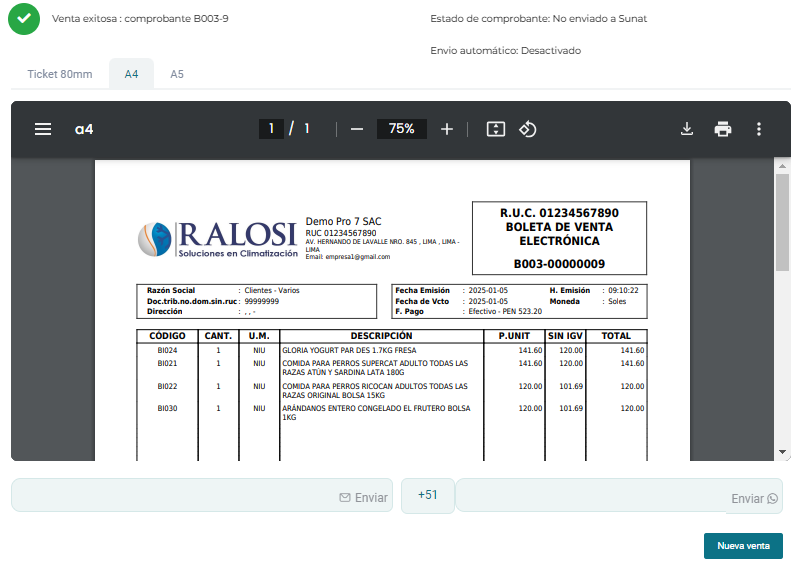800x575 pixels.
Task: Send receipt via WhatsApp Enviar button
Action: pos(754,498)
